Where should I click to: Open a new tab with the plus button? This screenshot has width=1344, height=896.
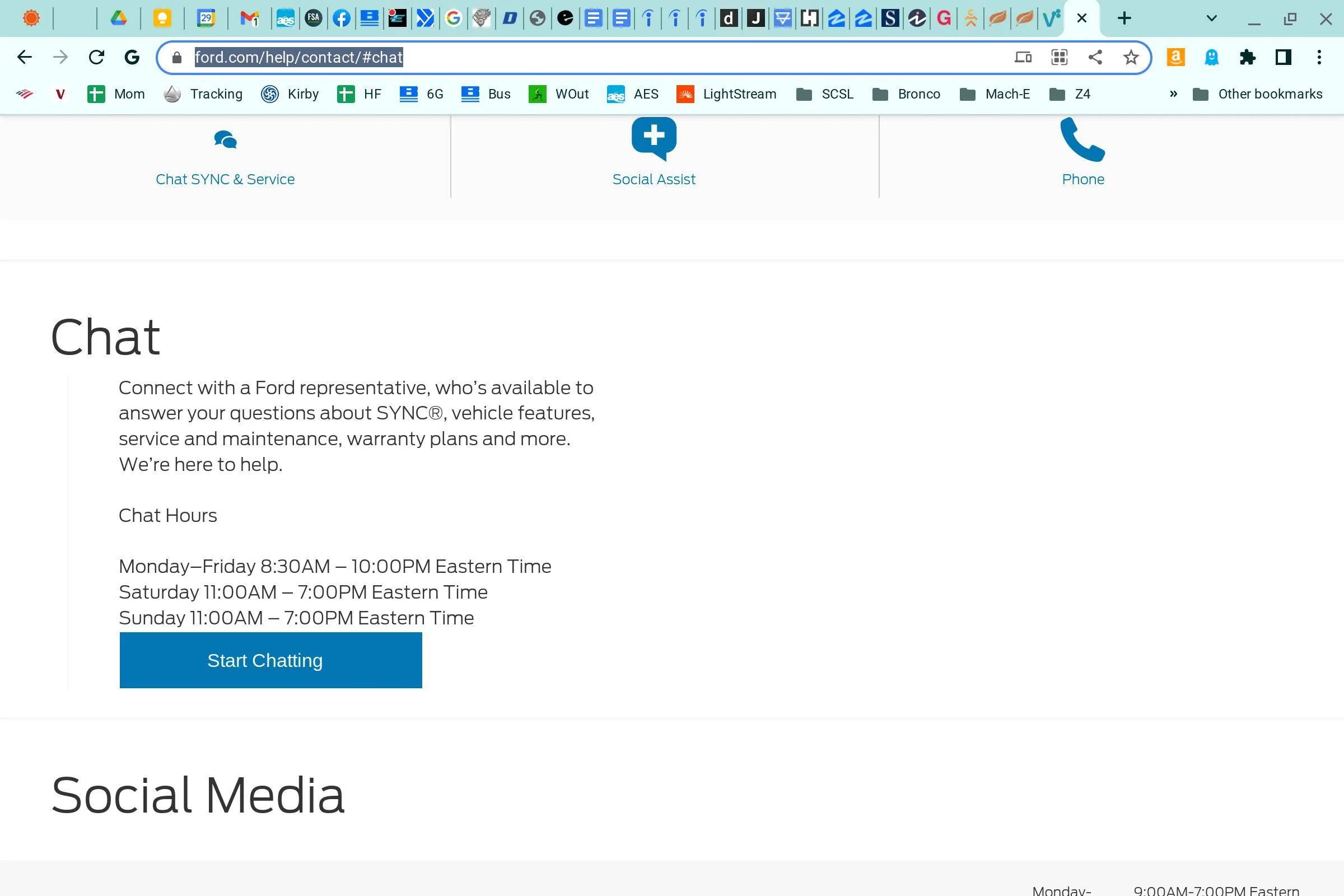pos(1124,18)
